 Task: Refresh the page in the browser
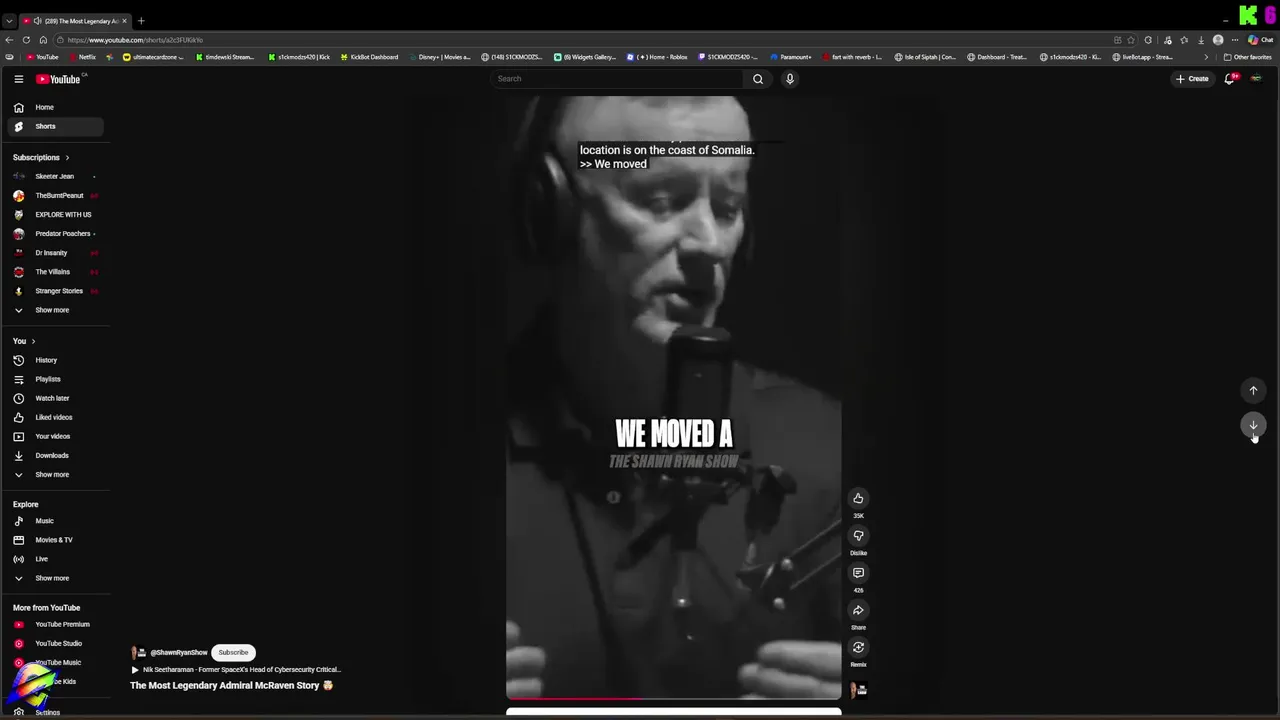click(x=26, y=40)
